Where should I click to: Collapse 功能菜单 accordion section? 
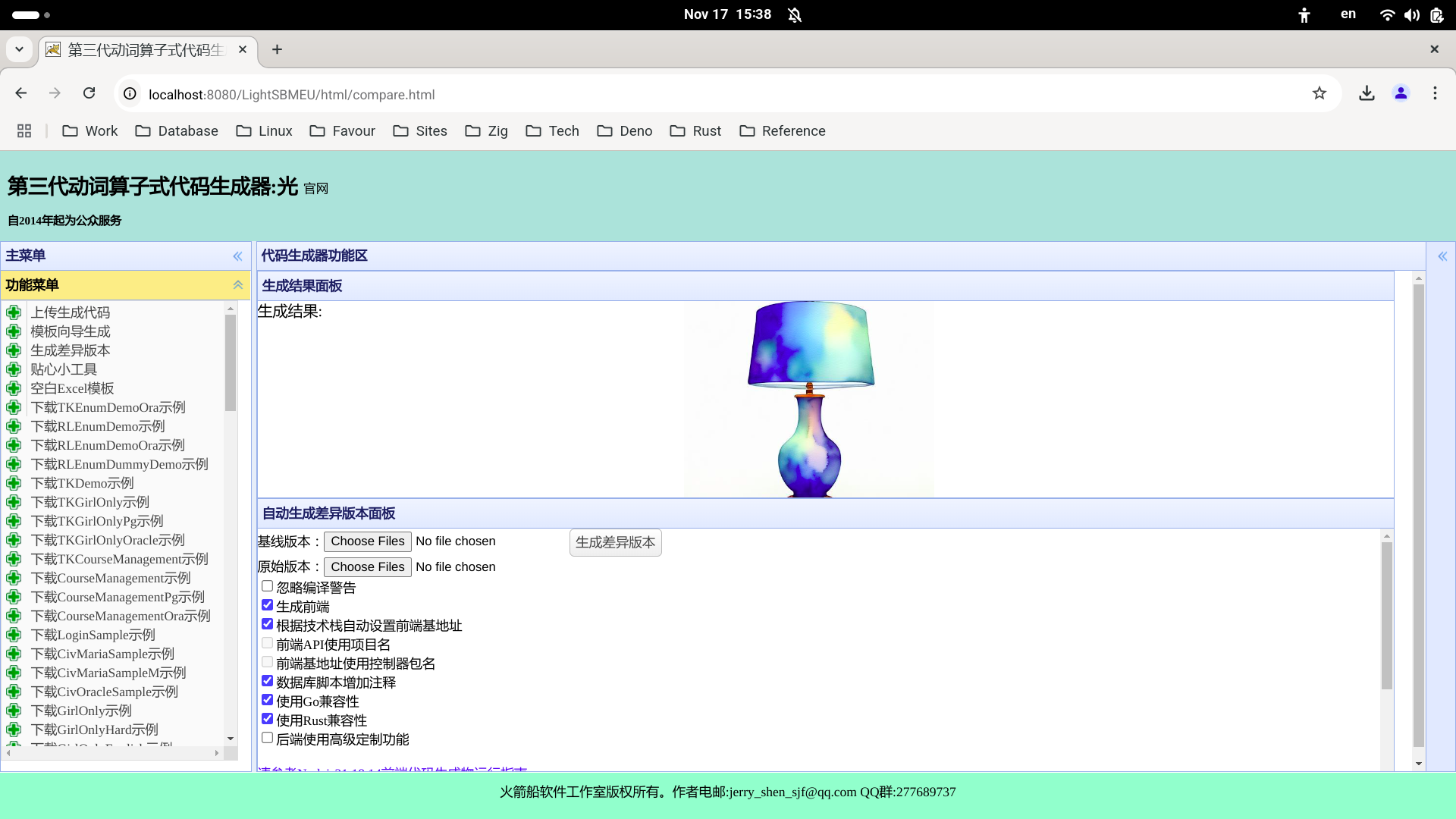point(237,285)
